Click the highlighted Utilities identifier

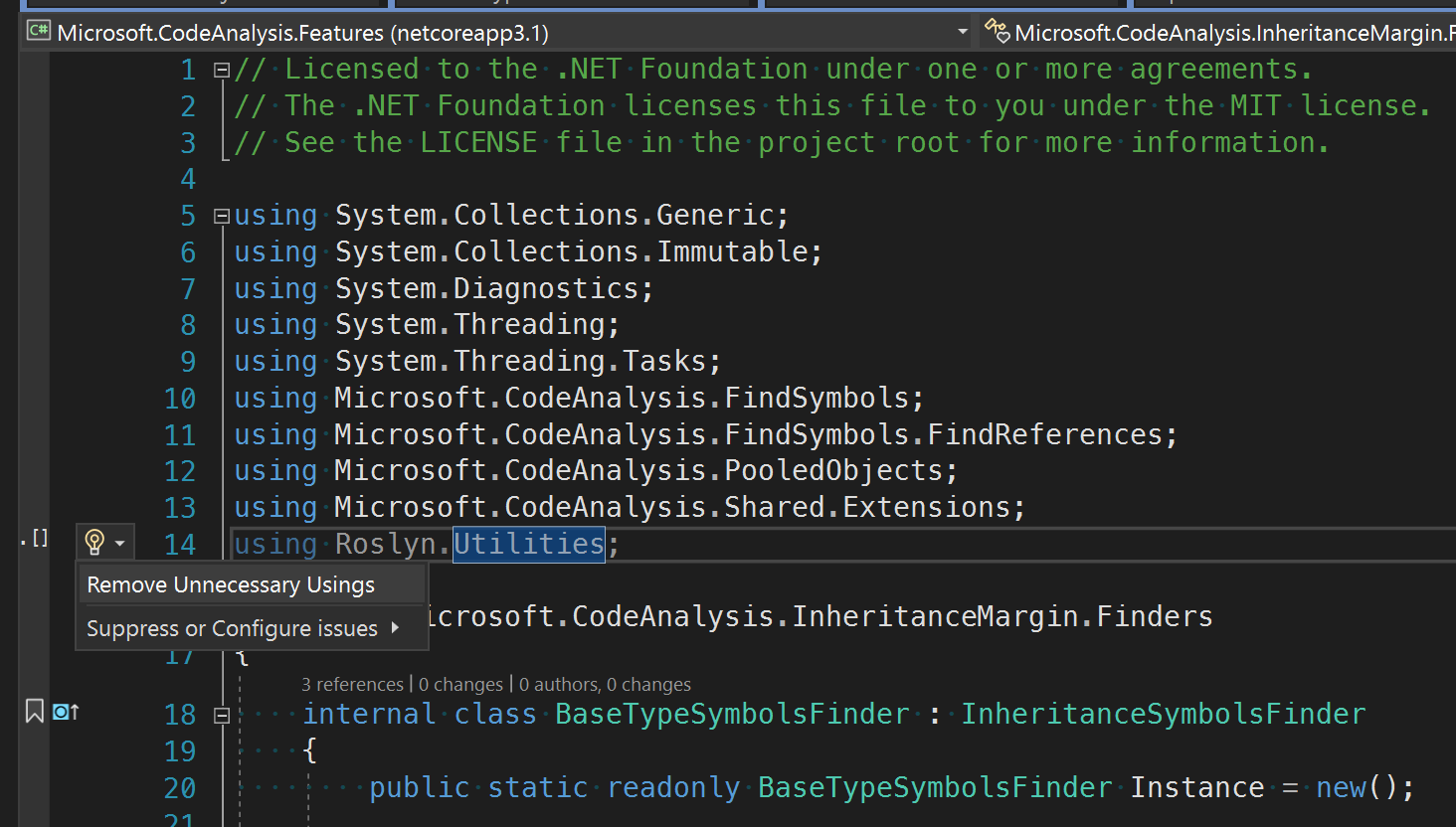[x=528, y=544]
